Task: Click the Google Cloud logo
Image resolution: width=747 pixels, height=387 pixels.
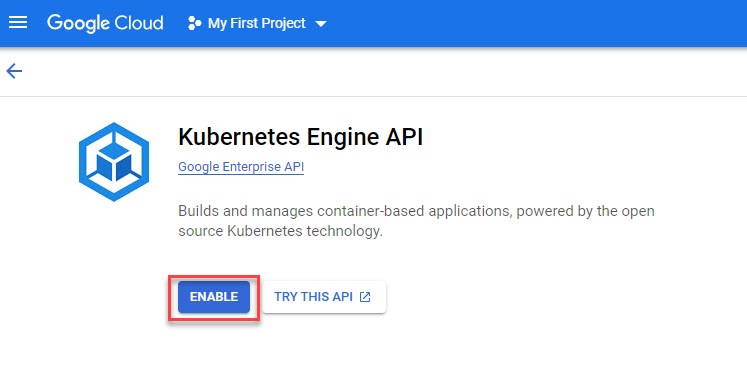Action: (x=105, y=23)
